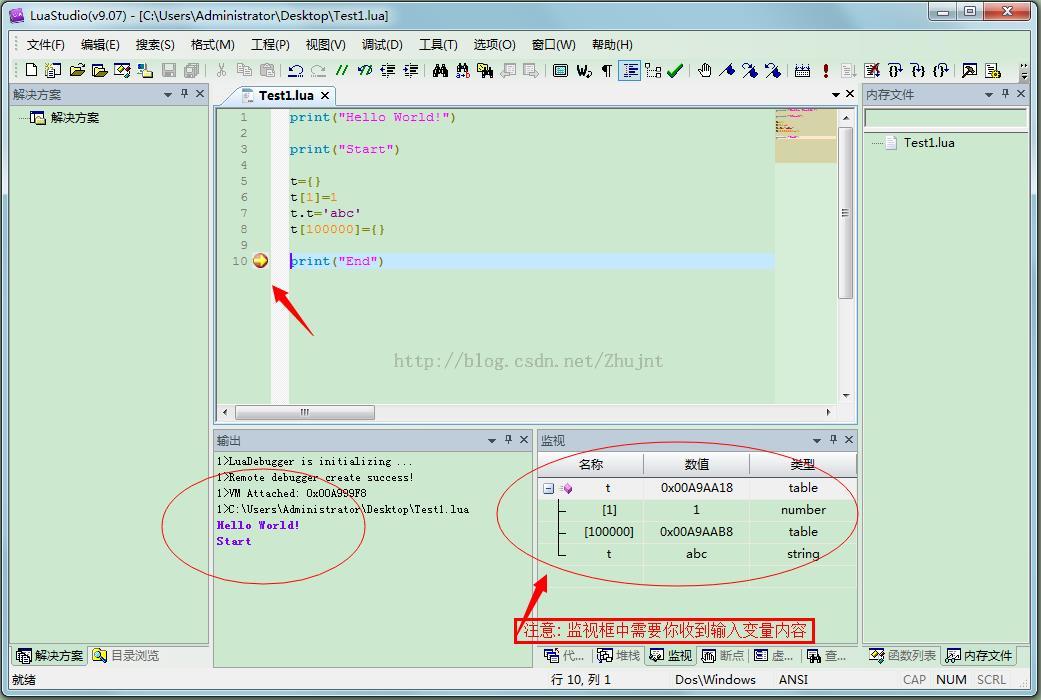Open the 内存文件 panel dropdown arrow
This screenshot has width=1041, height=700.
989,95
